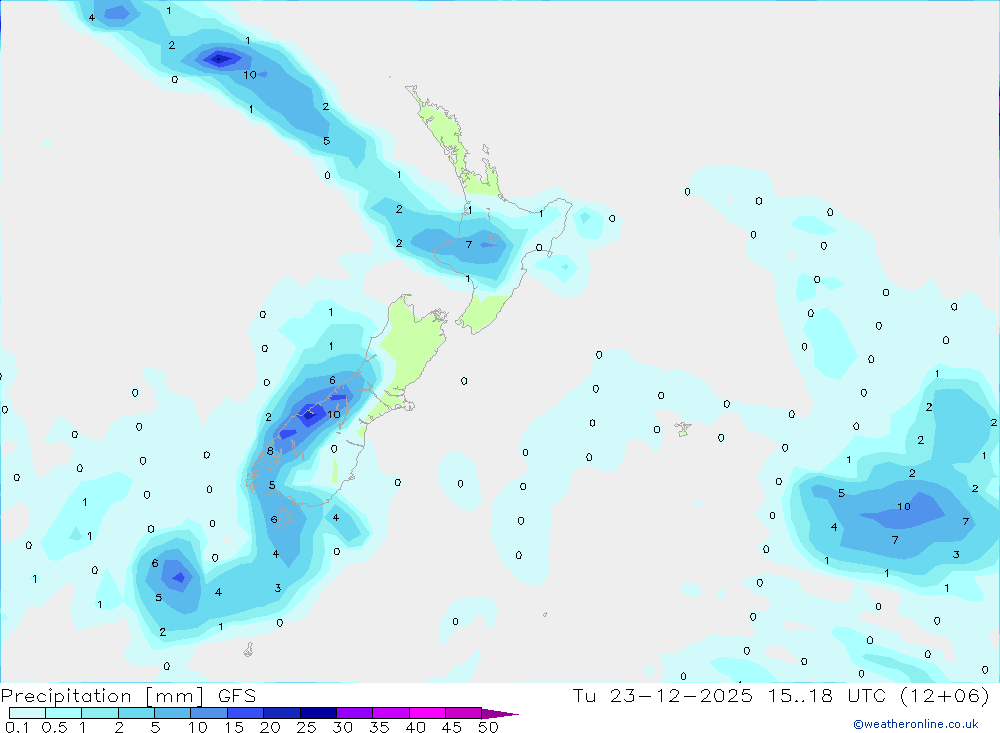Click the "30" legend scale label
Image resolution: width=1000 pixels, height=733 pixels.
[342, 727]
